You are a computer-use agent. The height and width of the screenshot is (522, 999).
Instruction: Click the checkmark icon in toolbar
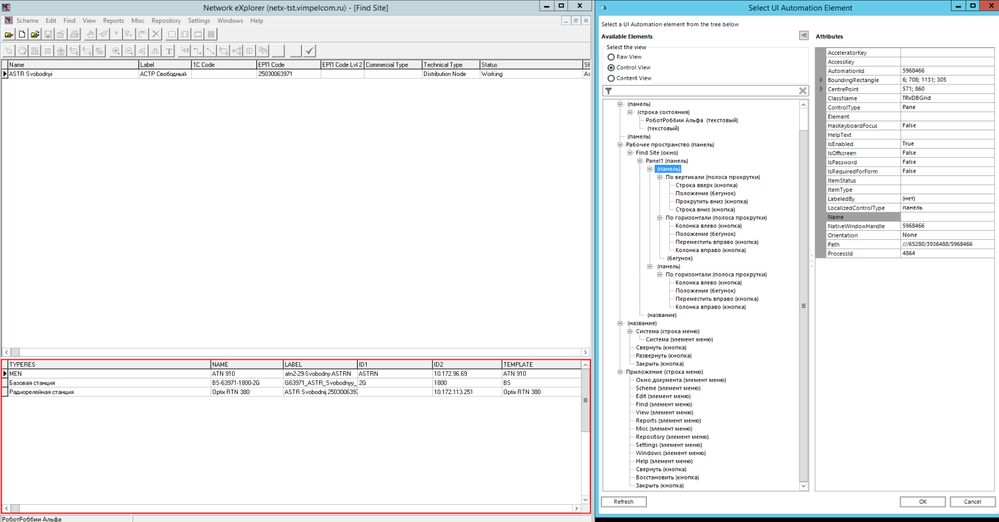pyautogui.click(x=310, y=50)
